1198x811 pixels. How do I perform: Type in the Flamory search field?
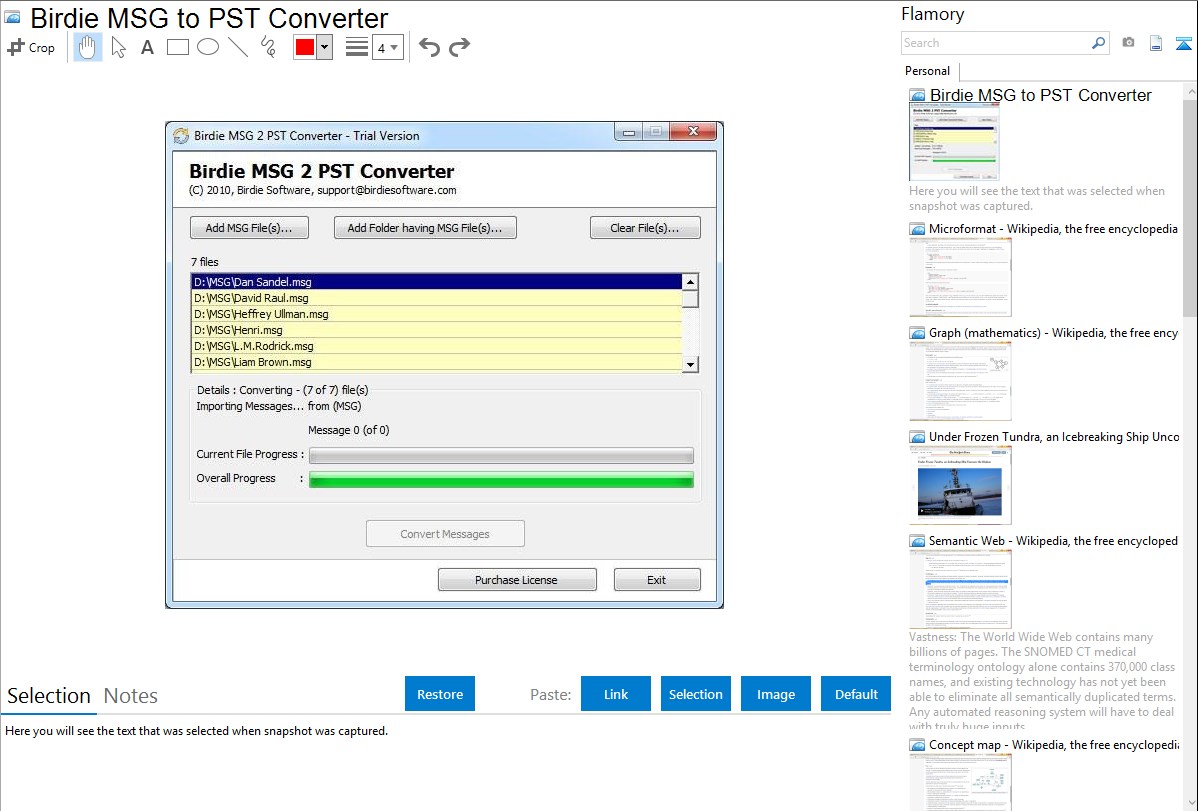point(996,43)
